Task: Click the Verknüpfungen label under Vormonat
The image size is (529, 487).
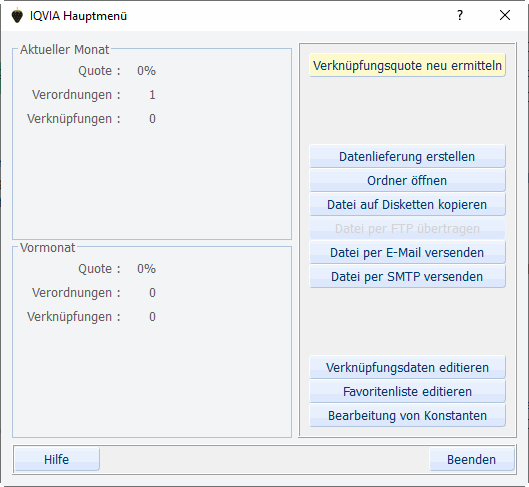Action: 74,317
